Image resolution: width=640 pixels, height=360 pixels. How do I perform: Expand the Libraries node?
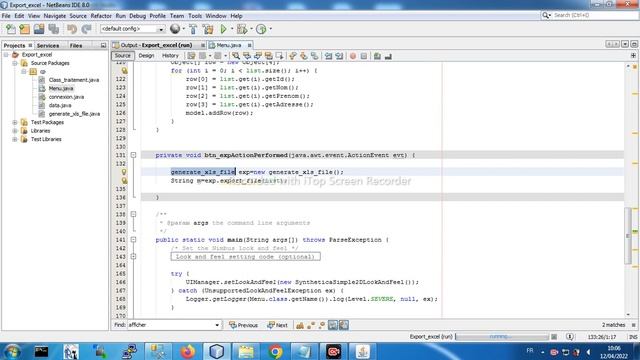[15, 131]
